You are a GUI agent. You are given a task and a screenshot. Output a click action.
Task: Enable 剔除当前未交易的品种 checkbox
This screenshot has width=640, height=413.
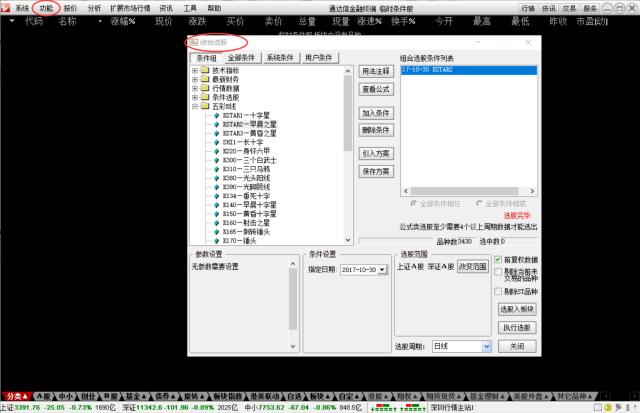[x=498, y=272]
